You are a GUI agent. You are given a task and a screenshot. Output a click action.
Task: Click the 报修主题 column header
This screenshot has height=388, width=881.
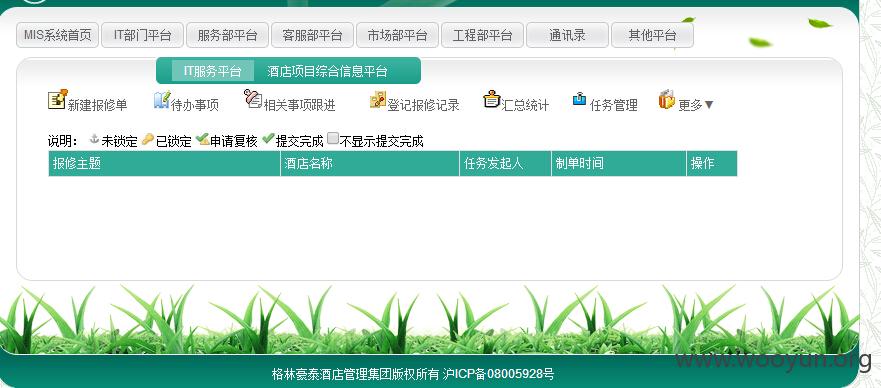point(165,163)
